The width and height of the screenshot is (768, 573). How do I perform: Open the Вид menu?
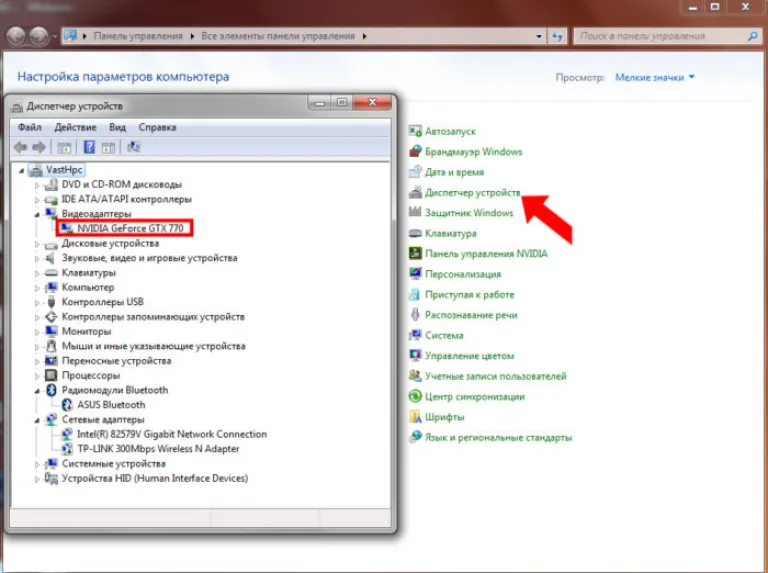coord(118,127)
